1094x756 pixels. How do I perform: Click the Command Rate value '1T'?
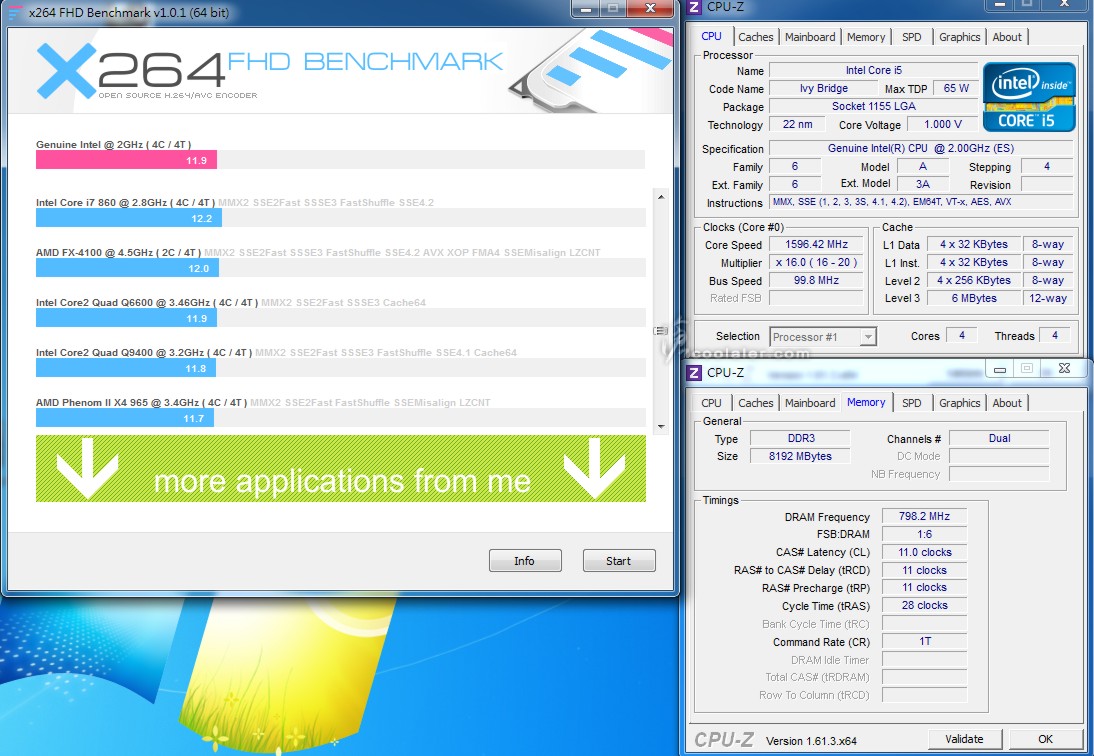924,641
